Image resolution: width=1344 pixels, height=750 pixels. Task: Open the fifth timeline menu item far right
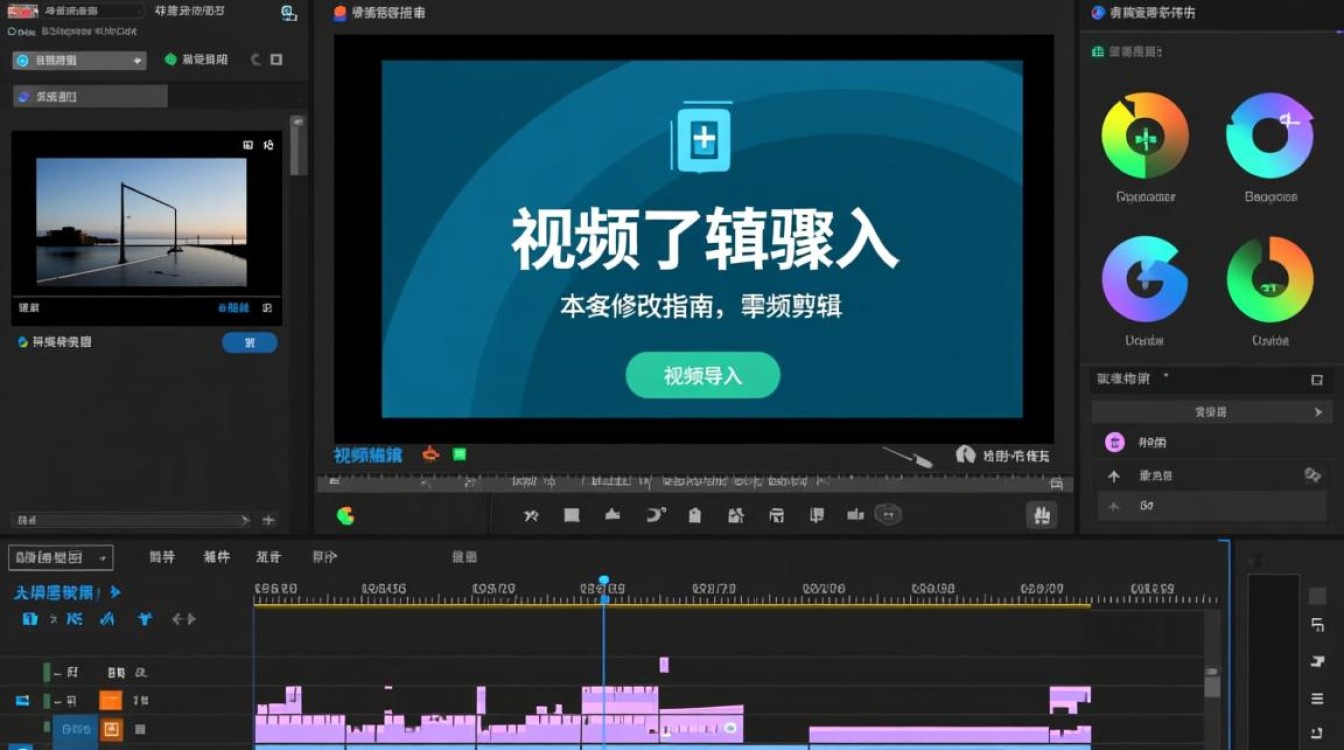[465, 557]
